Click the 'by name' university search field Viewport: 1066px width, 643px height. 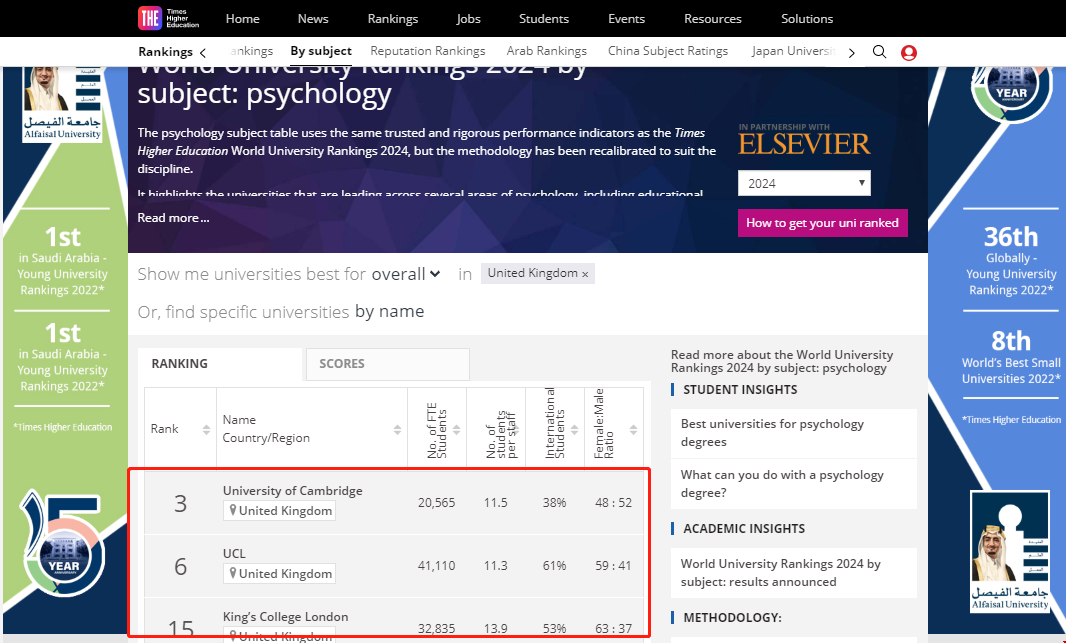coord(389,312)
